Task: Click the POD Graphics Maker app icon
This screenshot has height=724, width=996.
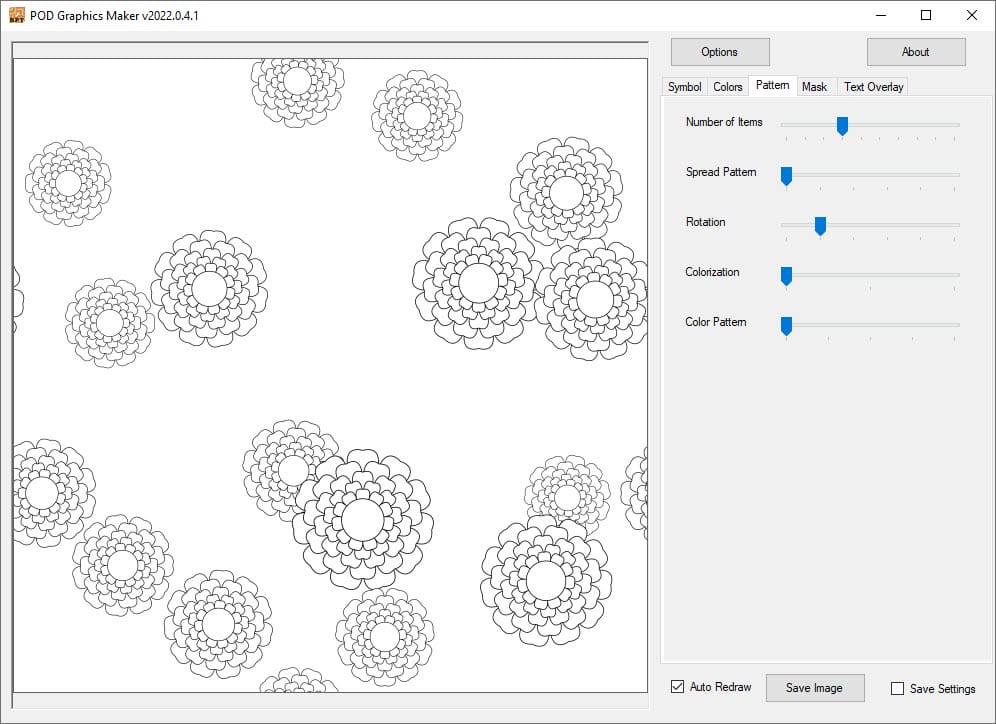Action: coord(17,15)
